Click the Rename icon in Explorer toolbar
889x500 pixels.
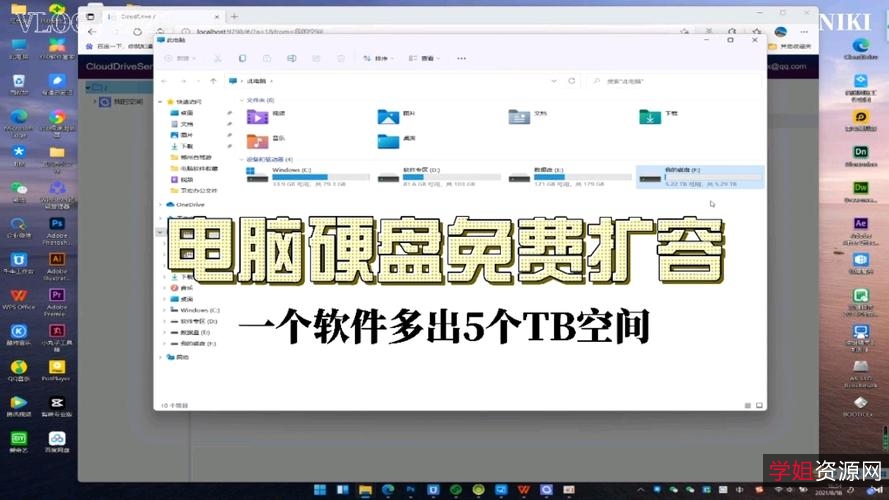[x=291, y=58]
